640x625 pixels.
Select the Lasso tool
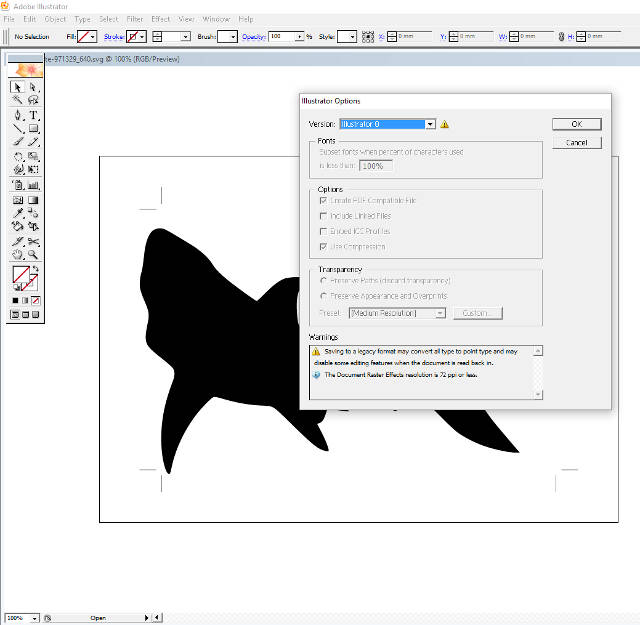pyautogui.click(x=33, y=100)
